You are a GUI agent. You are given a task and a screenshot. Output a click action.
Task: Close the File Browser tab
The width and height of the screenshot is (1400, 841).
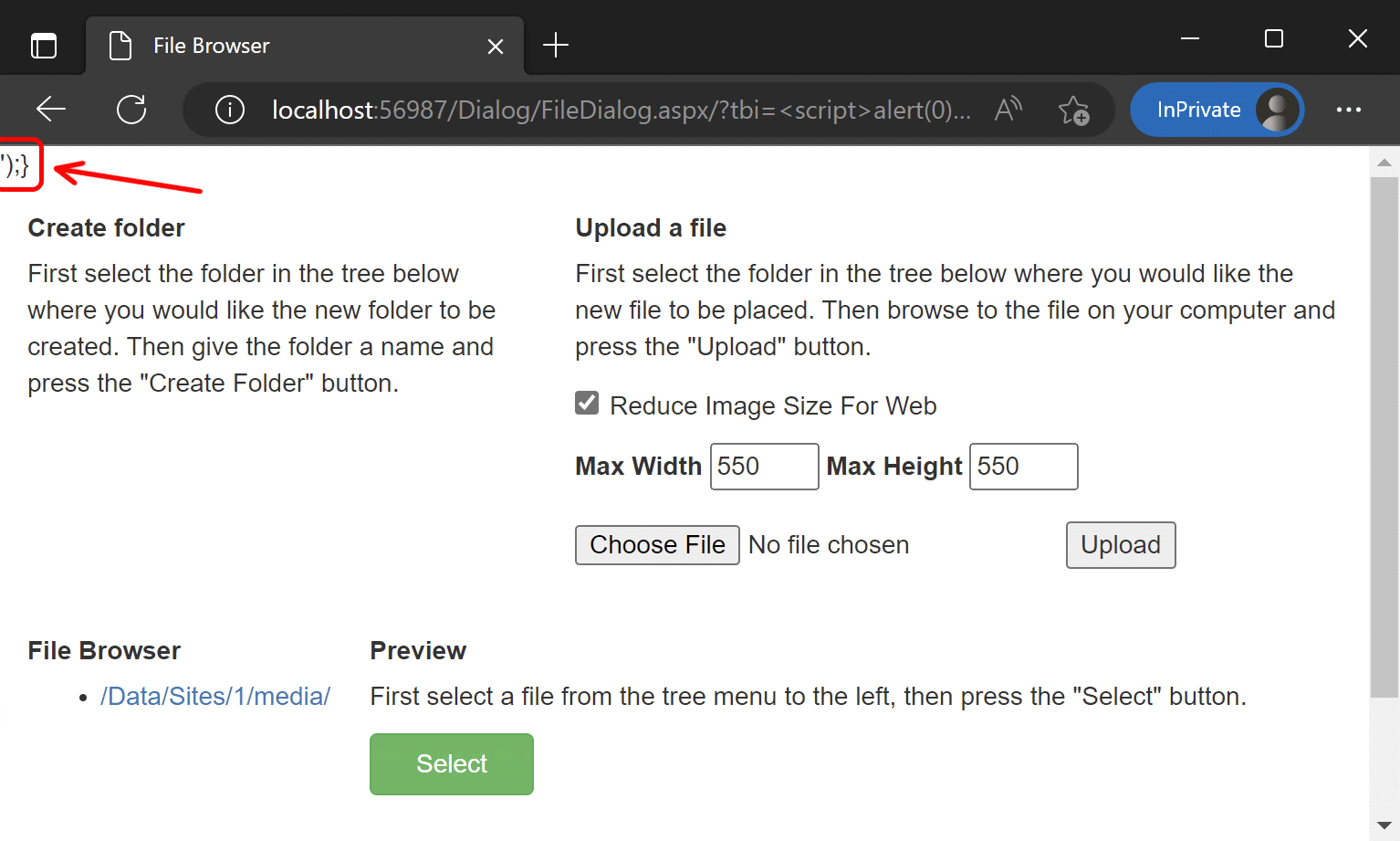click(496, 46)
